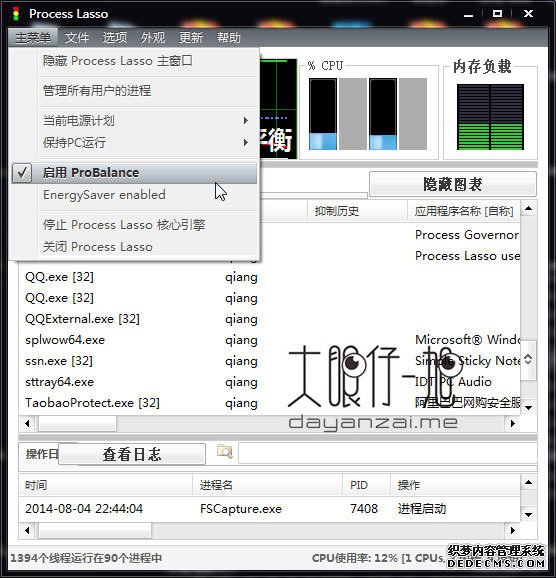Select the QQExternal.exe [32] process row
556x578 pixels.
coord(269,319)
